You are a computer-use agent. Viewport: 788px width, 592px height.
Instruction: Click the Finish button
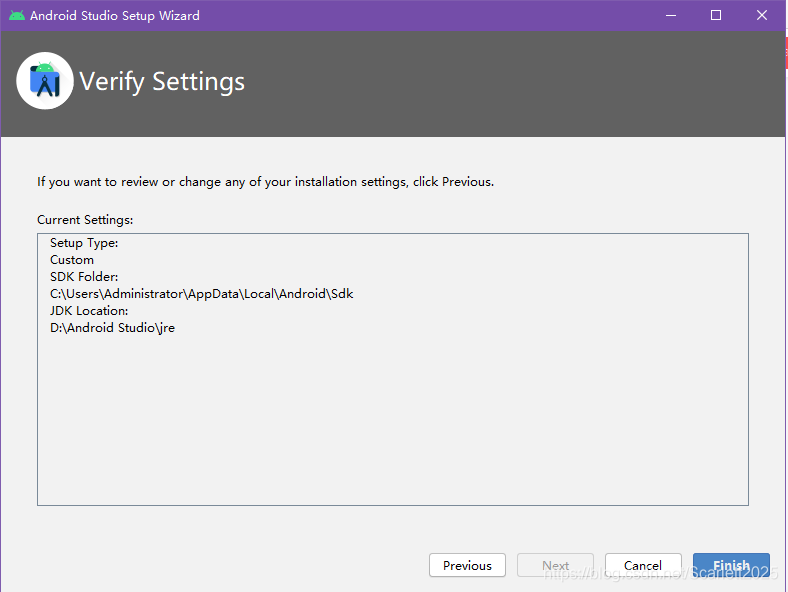pos(731,565)
